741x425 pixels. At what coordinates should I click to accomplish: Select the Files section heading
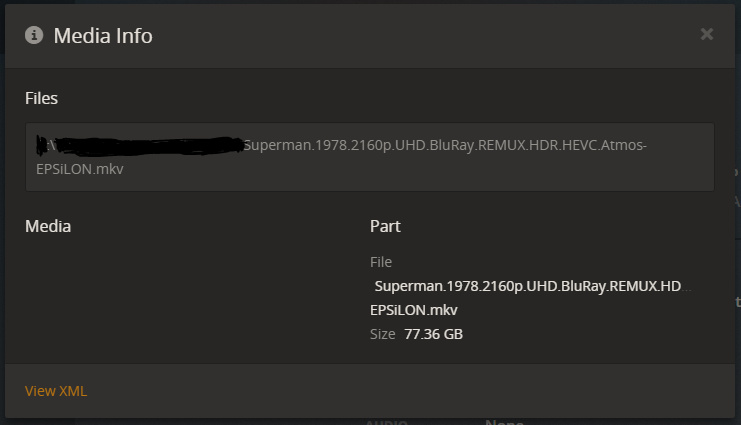click(41, 98)
